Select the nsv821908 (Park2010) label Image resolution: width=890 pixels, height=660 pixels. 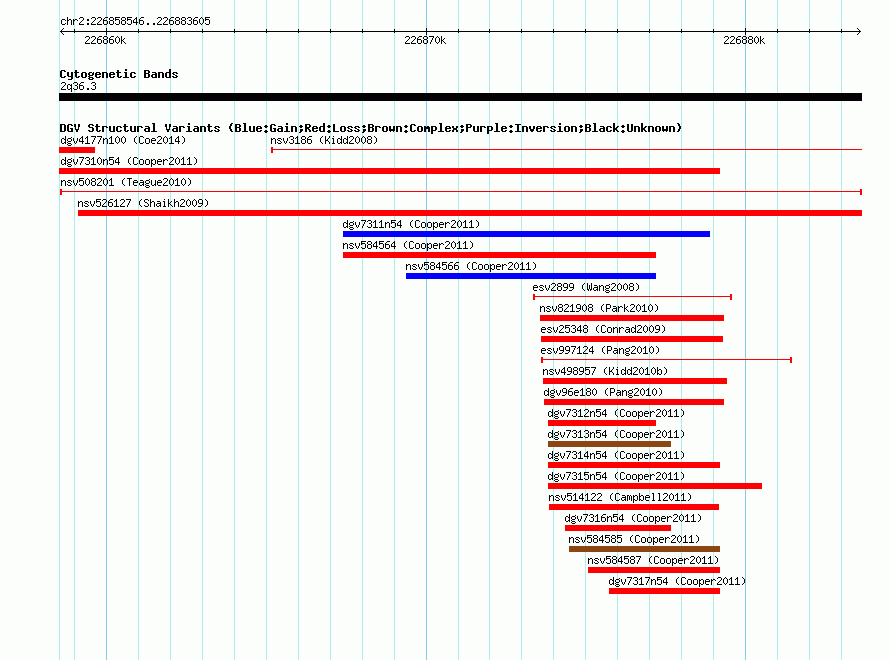(x=599, y=308)
